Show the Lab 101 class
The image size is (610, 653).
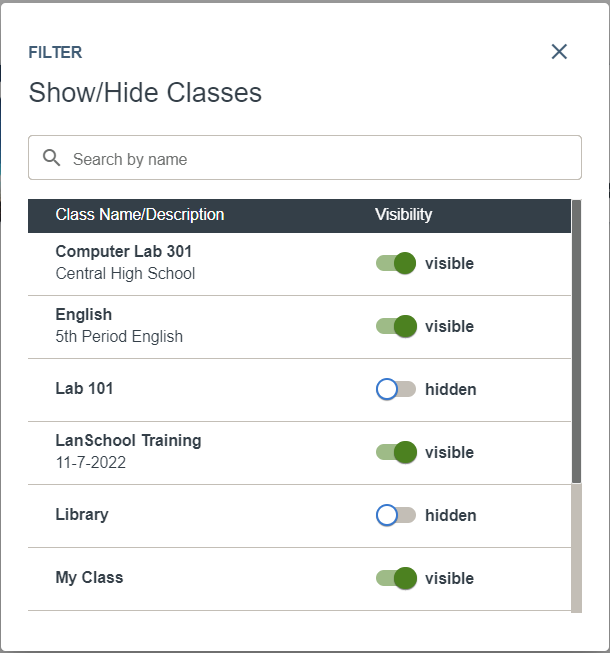396,389
